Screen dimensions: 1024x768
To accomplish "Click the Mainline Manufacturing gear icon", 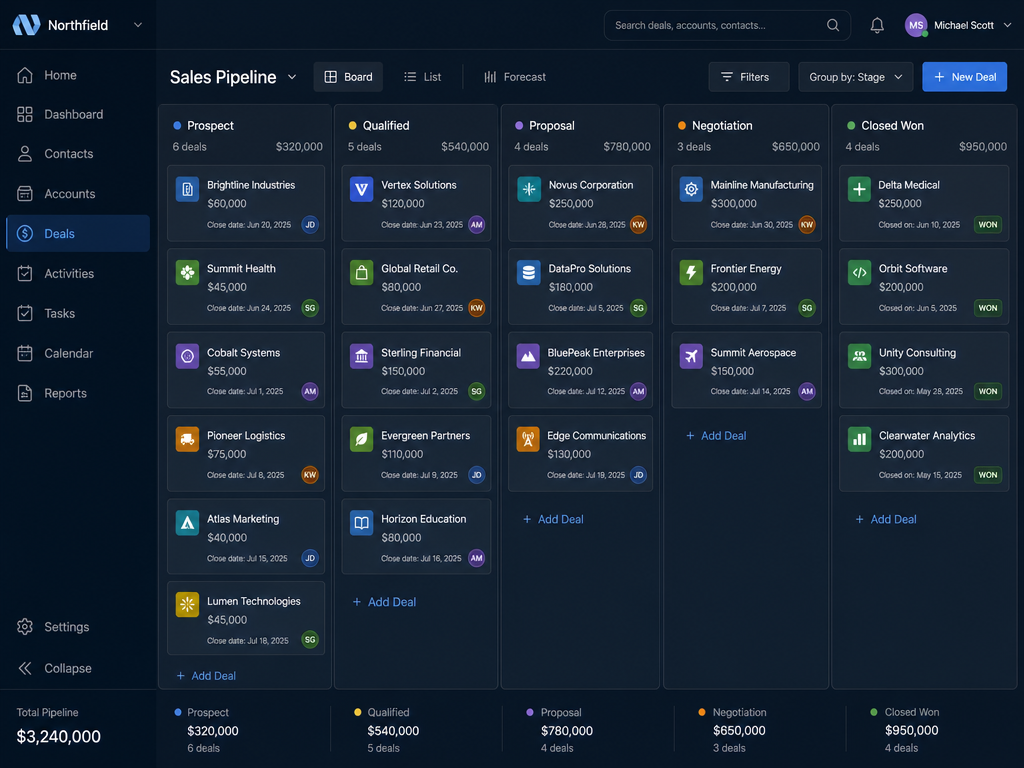I will [691, 189].
